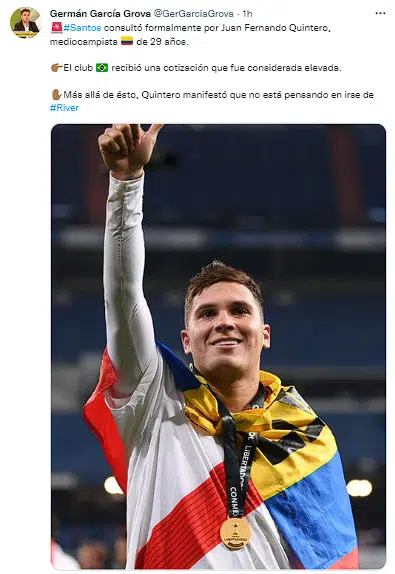
Task: Click the line about cotización considerada elevada
Action: pyautogui.click(x=196, y=68)
